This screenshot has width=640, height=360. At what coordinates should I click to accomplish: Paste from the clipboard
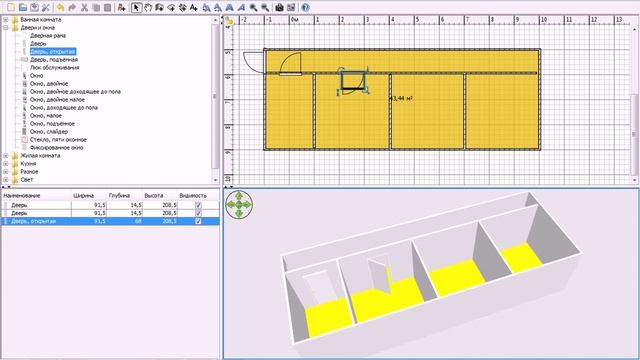point(107,7)
